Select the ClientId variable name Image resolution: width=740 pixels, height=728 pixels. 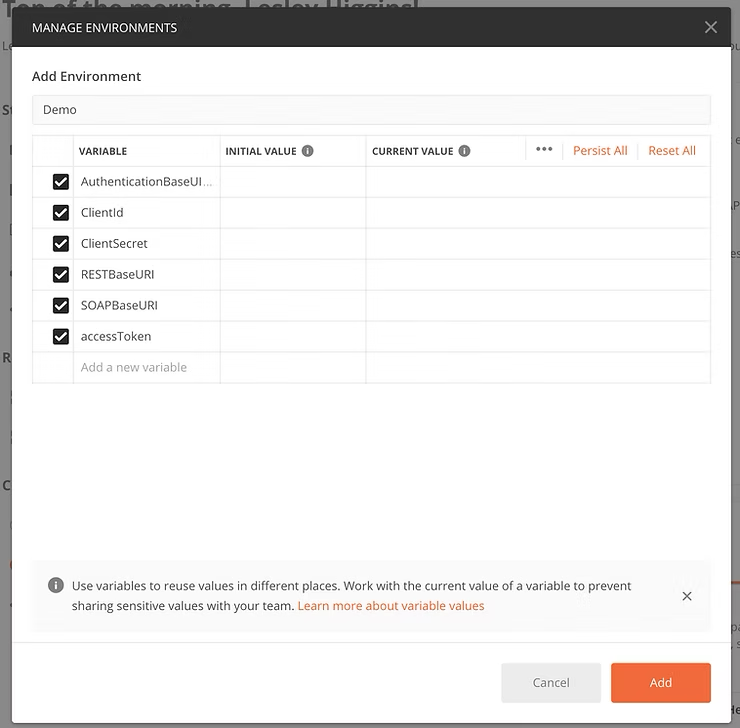pos(102,213)
